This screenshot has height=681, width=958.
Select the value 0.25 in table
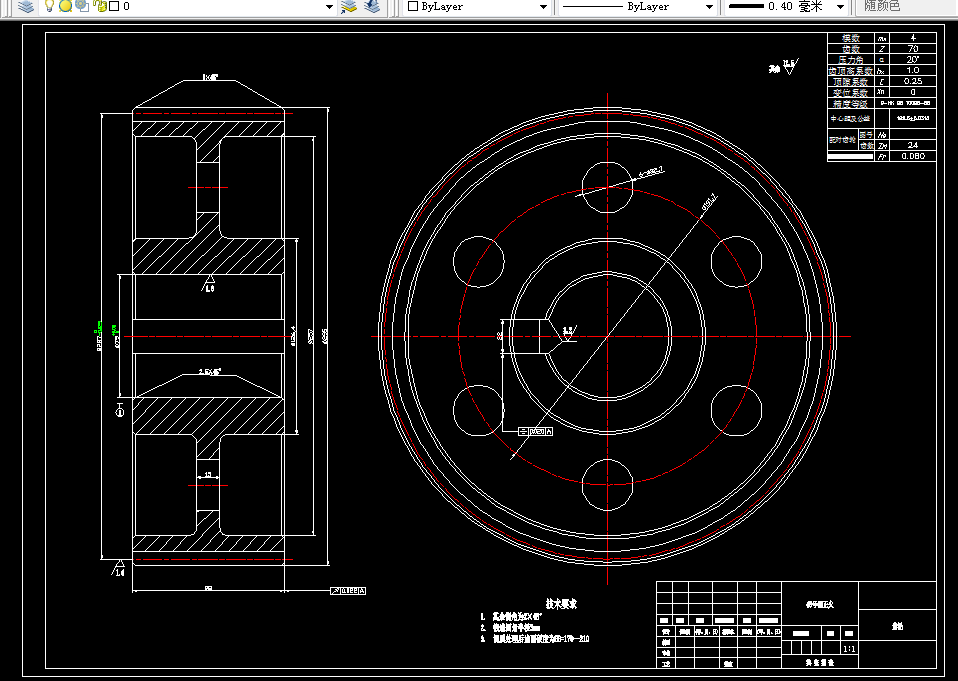(913, 81)
